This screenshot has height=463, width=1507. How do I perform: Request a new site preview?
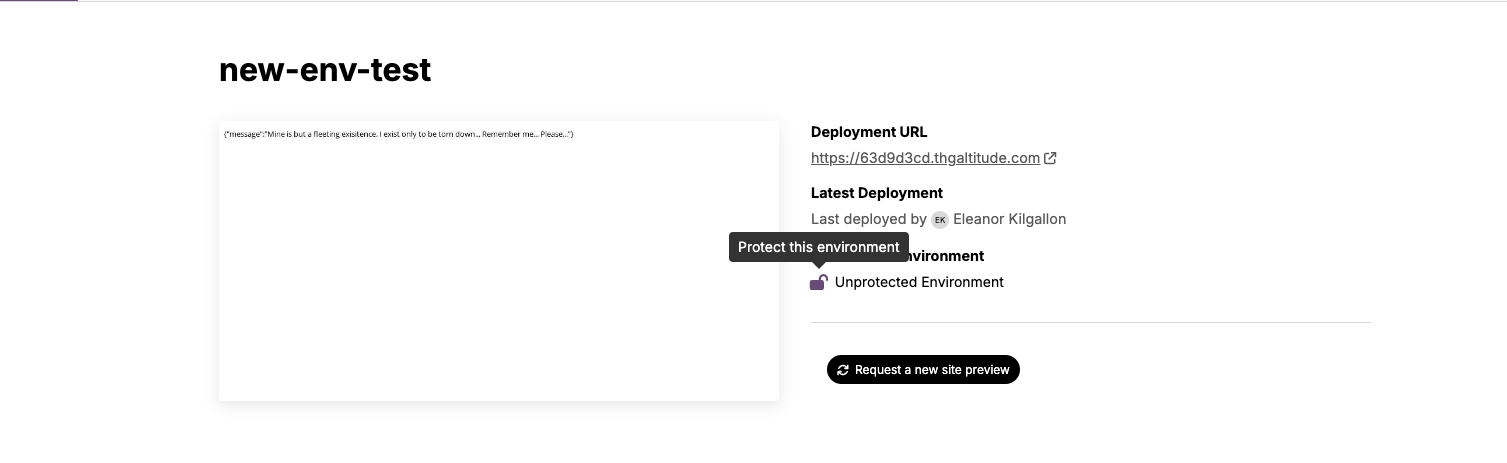[x=923, y=370]
